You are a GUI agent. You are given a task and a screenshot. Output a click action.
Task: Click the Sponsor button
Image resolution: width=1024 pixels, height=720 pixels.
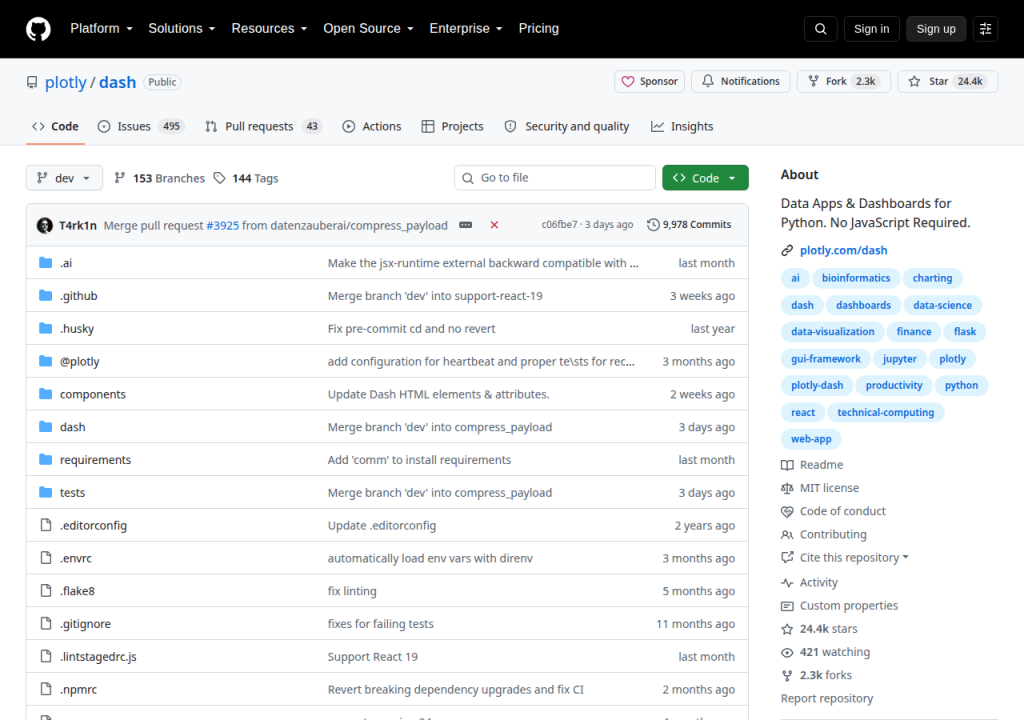(x=649, y=81)
